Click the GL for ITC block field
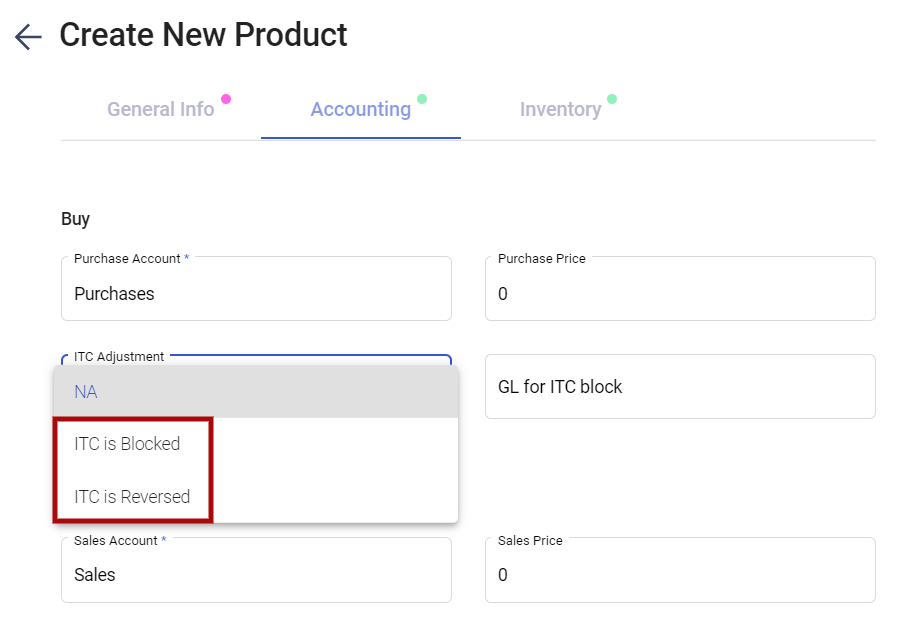This screenshot has width=909, height=632. pos(680,387)
